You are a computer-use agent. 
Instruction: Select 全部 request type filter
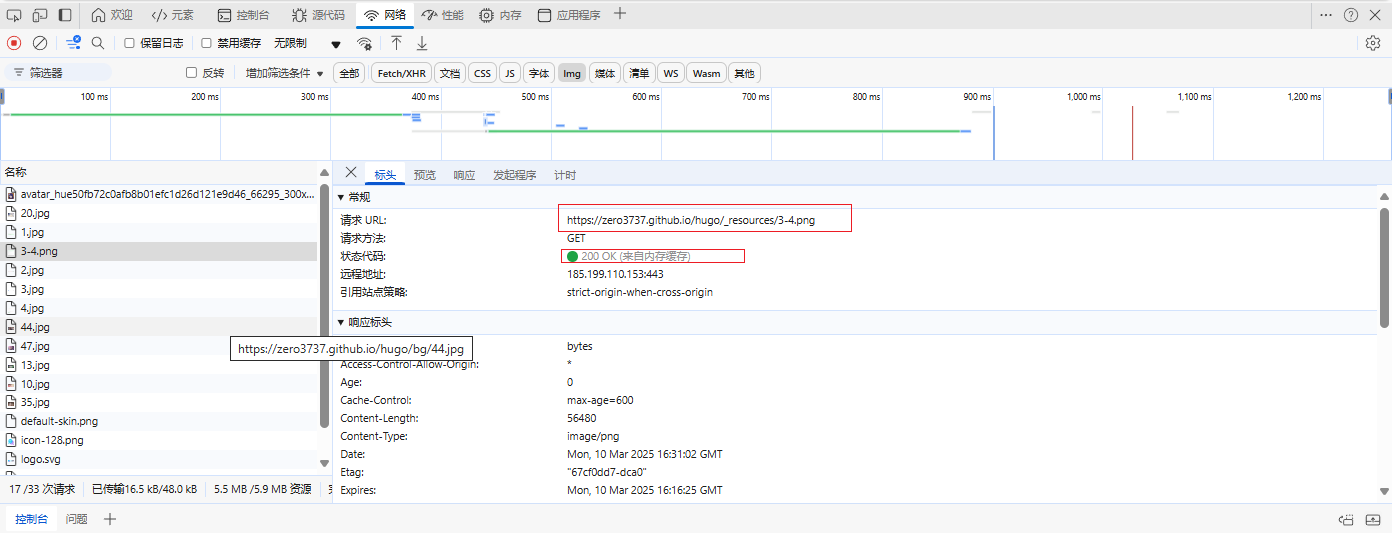click(348, 73)
